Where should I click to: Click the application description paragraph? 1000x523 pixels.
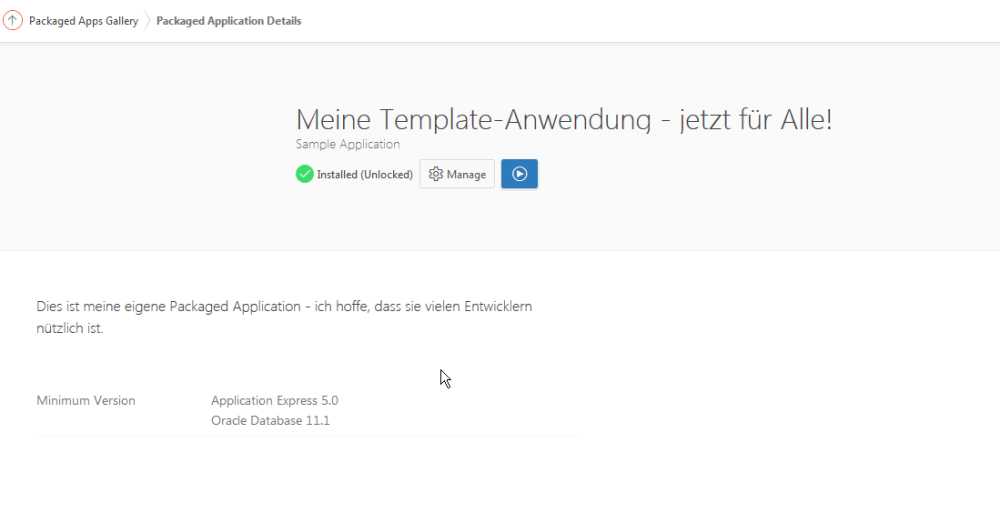click(284, 317)
